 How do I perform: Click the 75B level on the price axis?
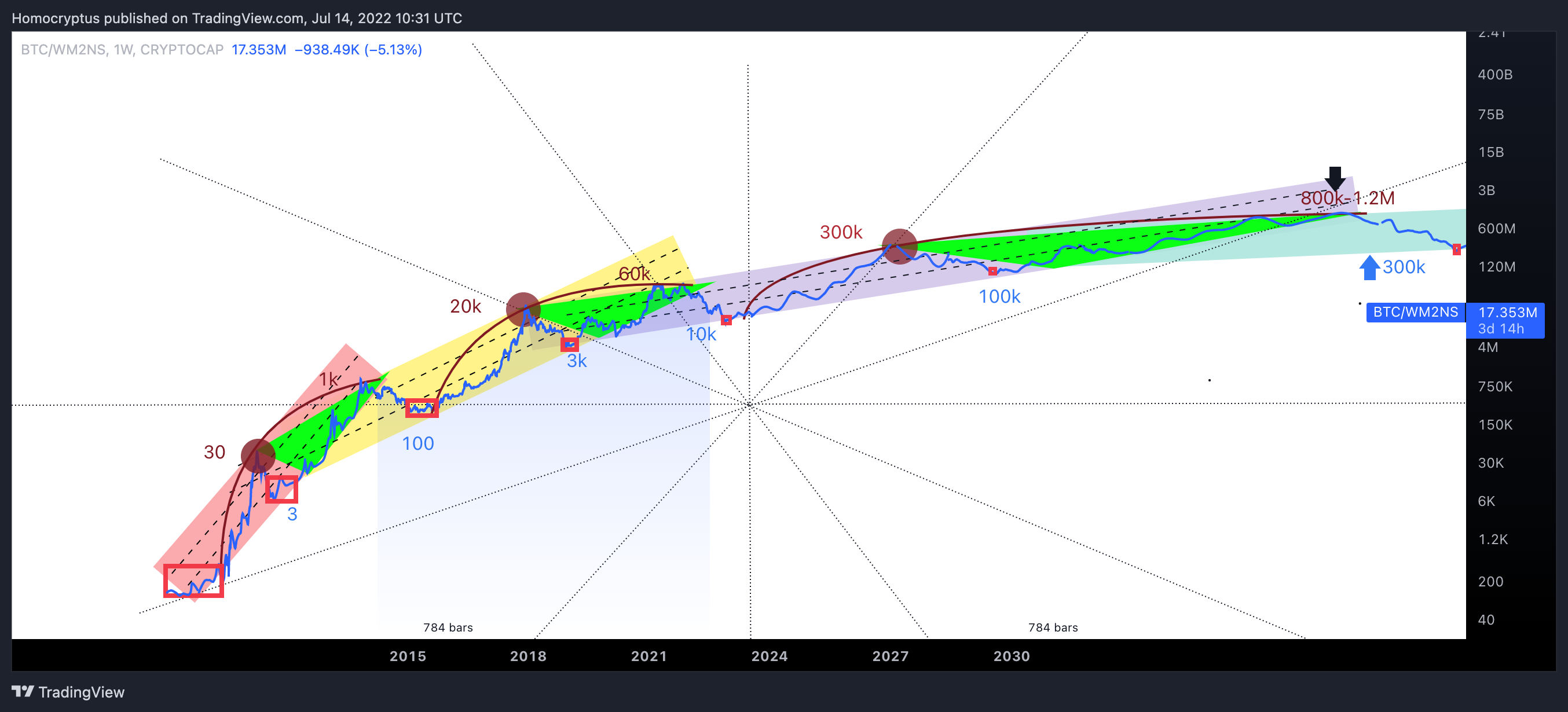(x=1490, y=115)
